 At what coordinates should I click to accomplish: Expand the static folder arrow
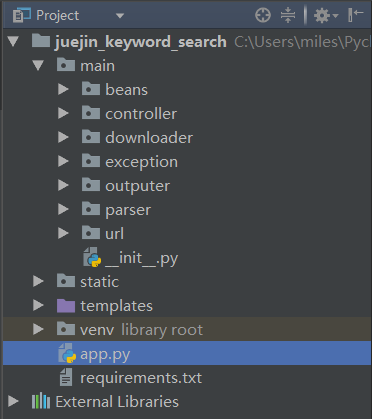[x=38, y=281]
